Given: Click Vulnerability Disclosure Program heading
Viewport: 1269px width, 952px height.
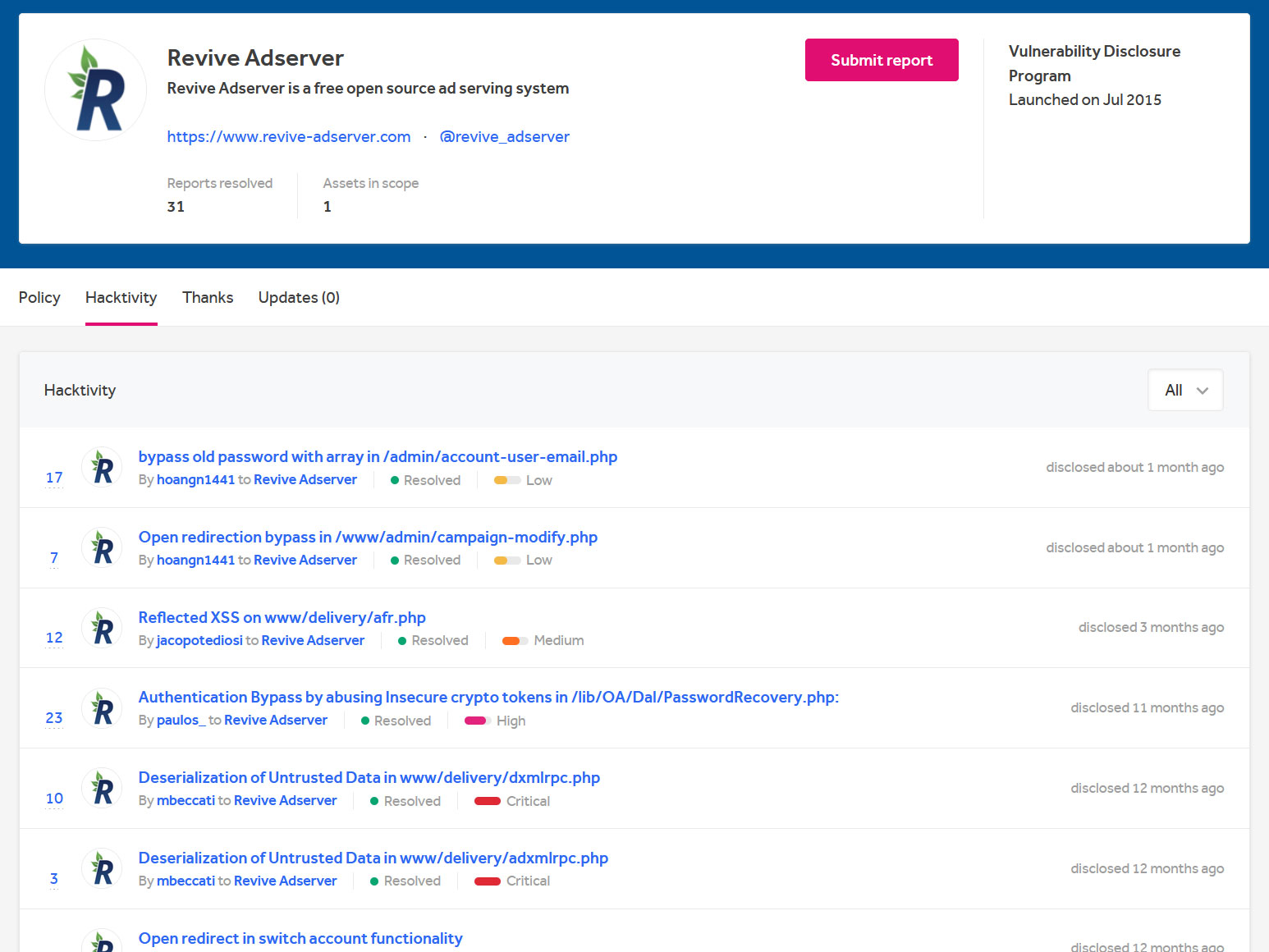Looking at the screenshot, I should (x=1094, y=63).
